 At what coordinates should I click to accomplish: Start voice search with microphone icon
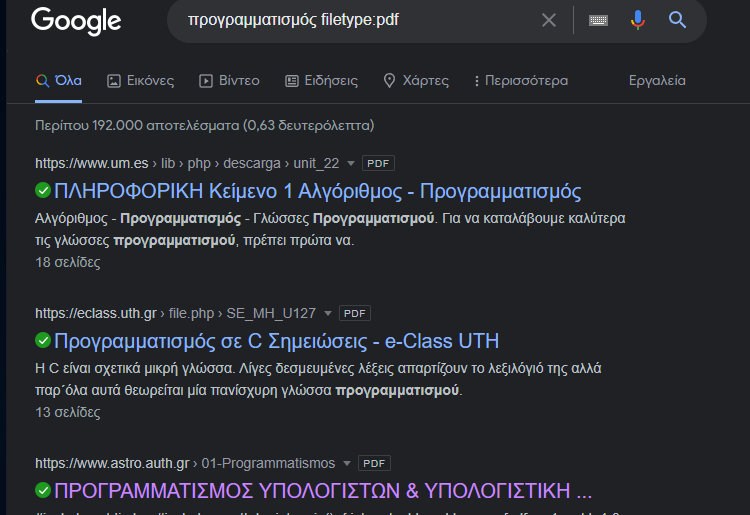(x=638, y=20)
